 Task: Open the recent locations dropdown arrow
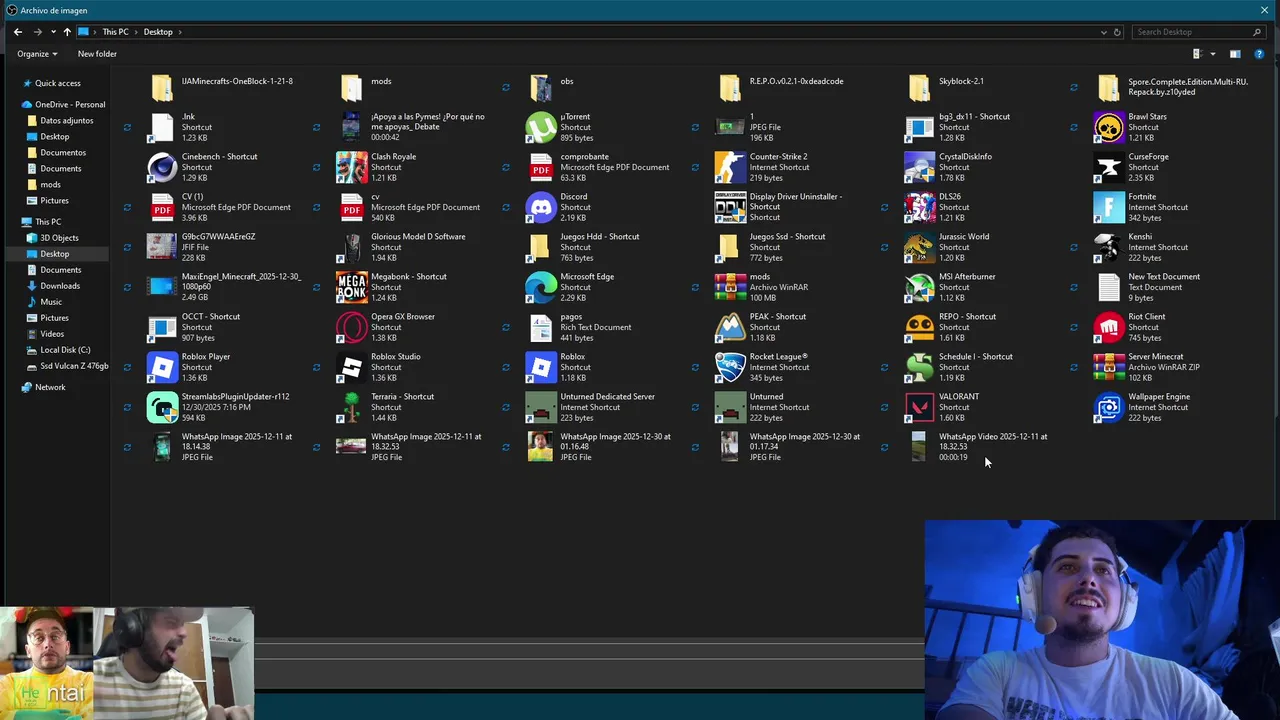click(53, 32)
